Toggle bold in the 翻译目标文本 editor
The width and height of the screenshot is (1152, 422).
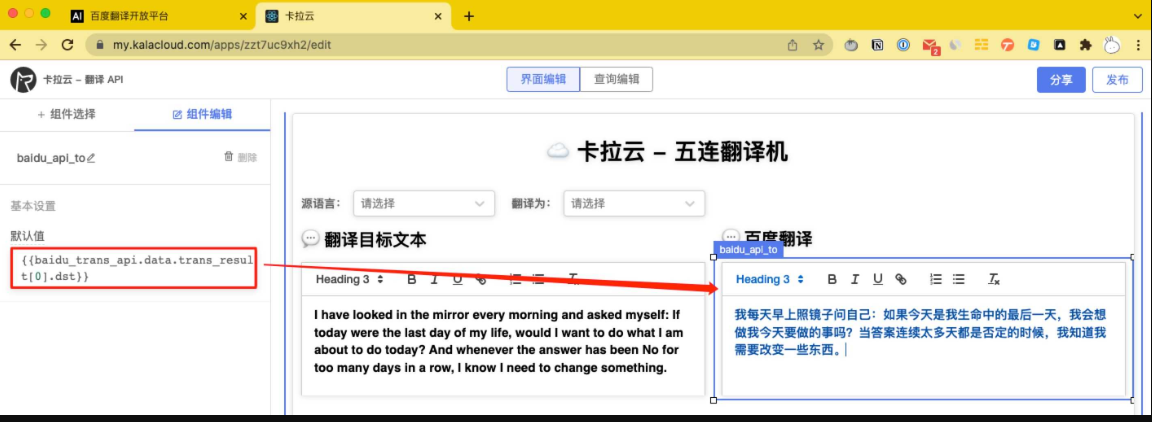[x=412, y=279]
